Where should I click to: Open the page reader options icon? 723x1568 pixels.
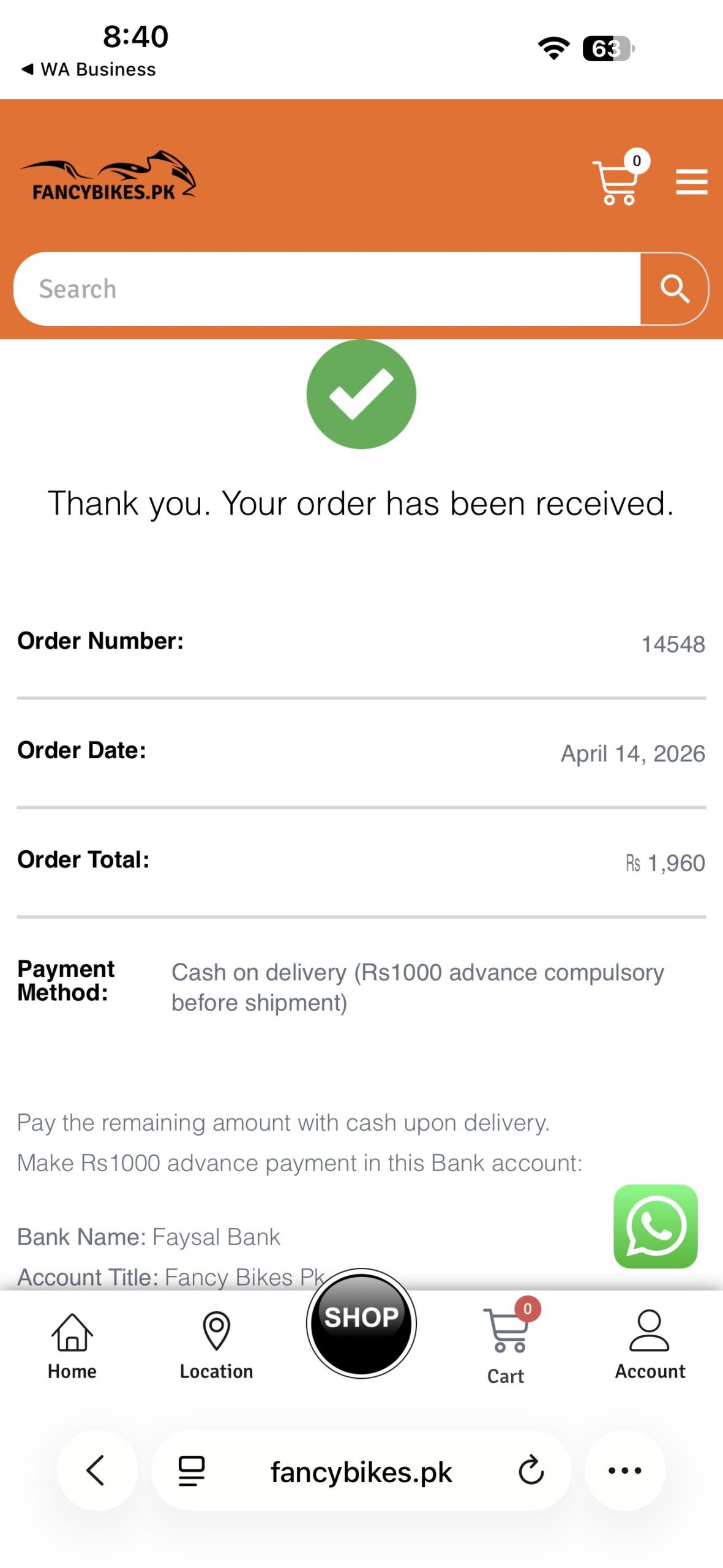[x=191, y=1470]
